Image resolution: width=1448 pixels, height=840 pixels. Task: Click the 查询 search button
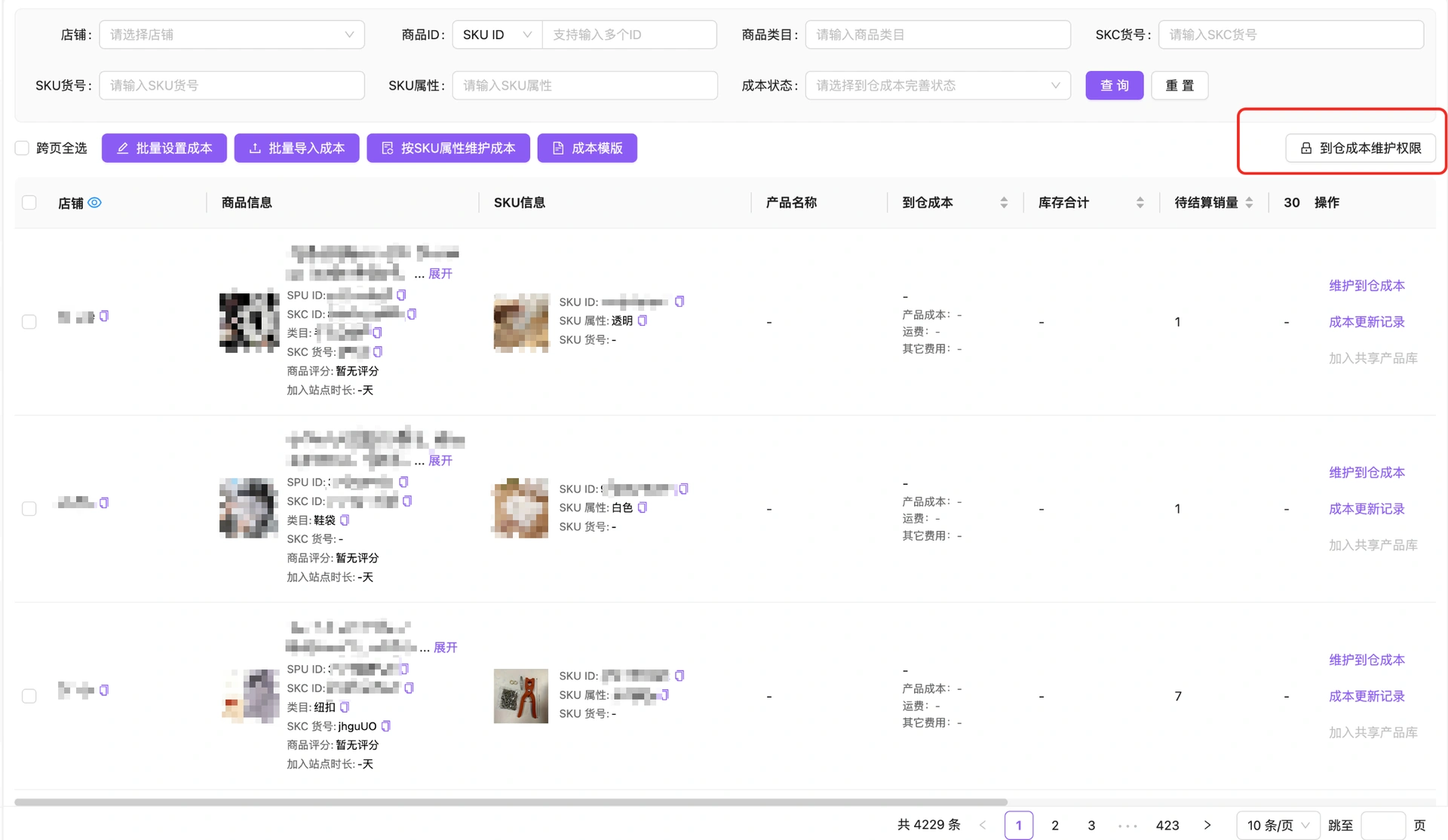(x=1114, y=85)
